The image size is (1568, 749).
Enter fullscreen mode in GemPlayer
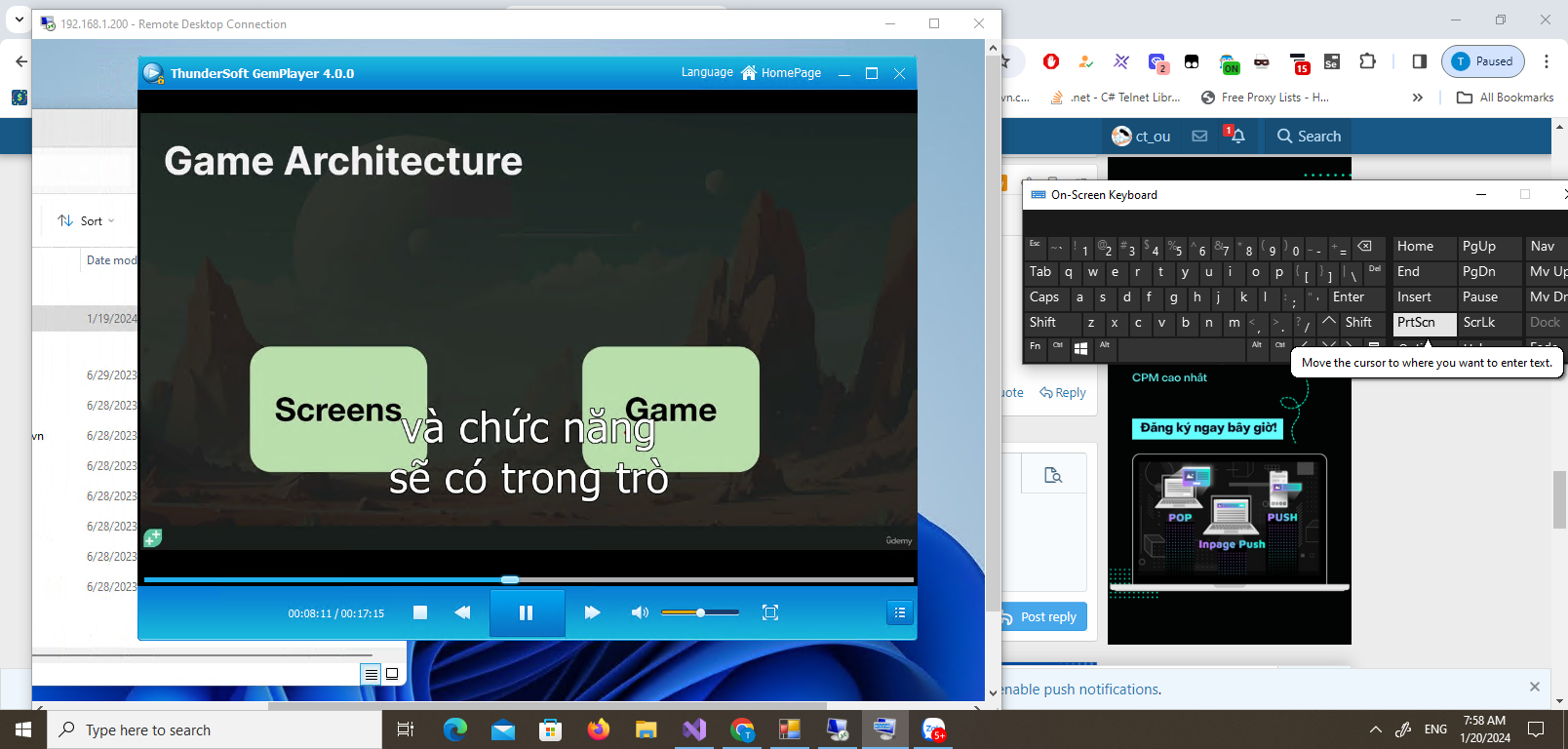(x=770, y=612)
